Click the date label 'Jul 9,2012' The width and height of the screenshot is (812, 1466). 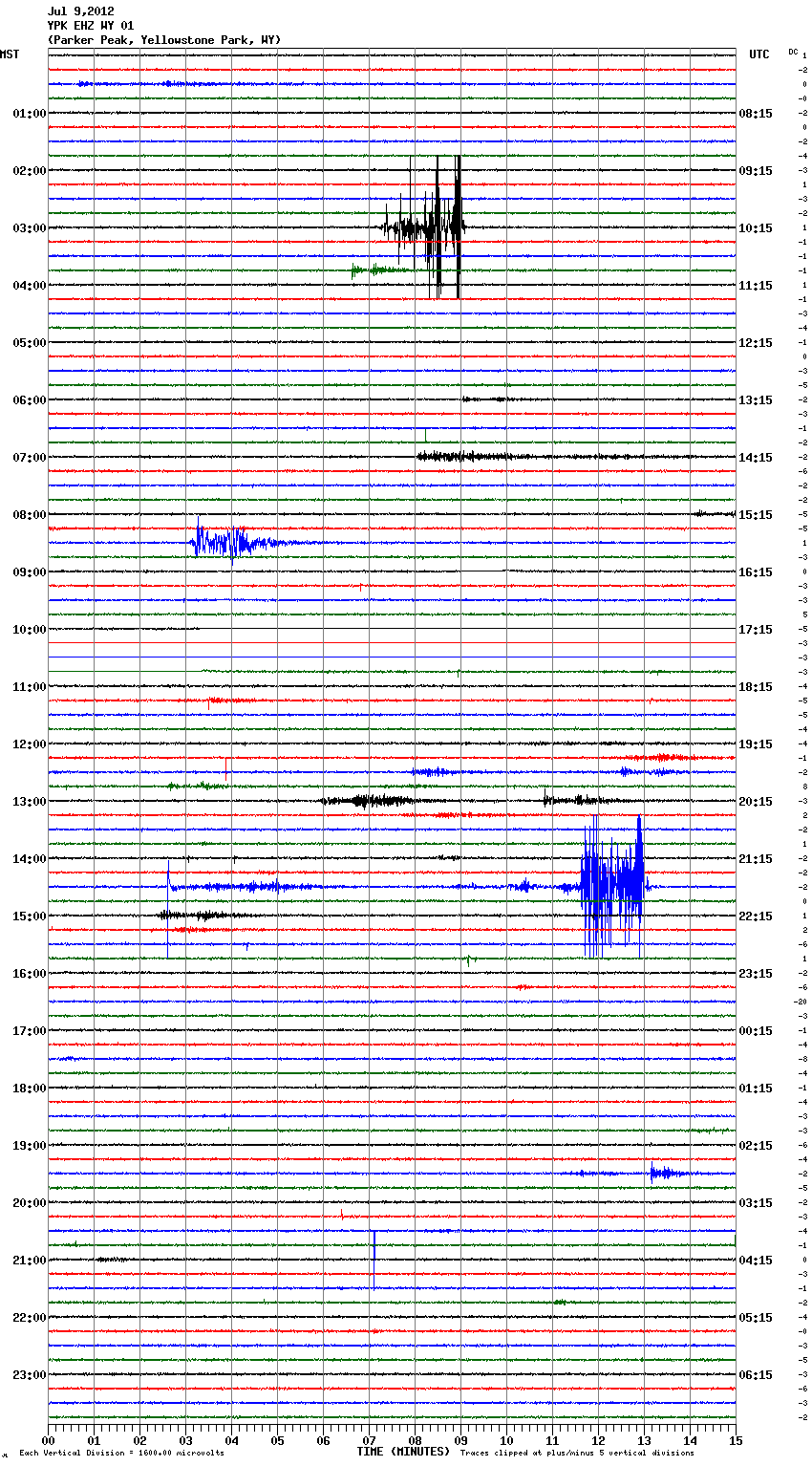[81, 11]
